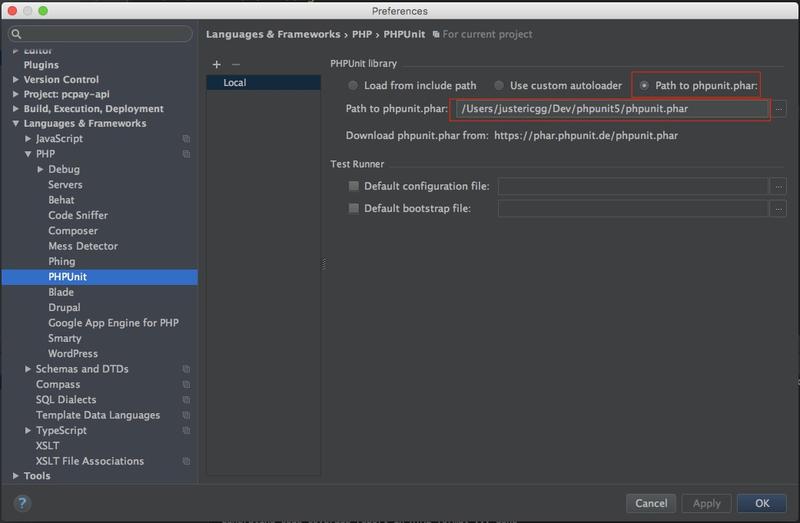Image resolution: width=800 pixels, height=523 pixels.
Task: Click the Default configuration file text field
Action: point(633,186)
